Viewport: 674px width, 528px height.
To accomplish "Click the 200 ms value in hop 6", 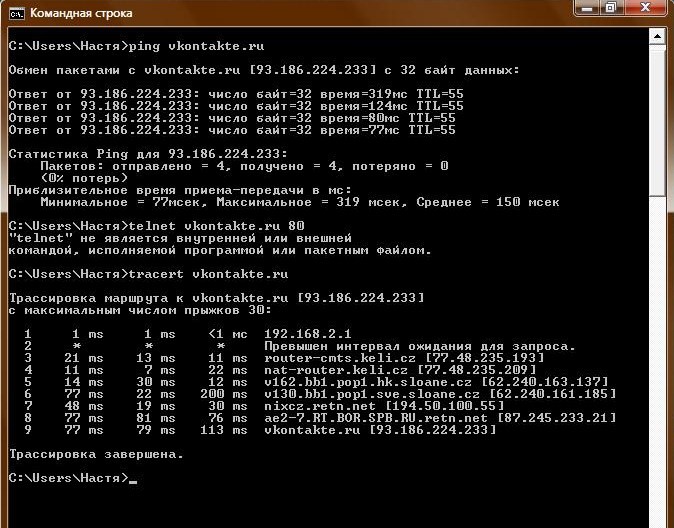I will tap(224, 394).
